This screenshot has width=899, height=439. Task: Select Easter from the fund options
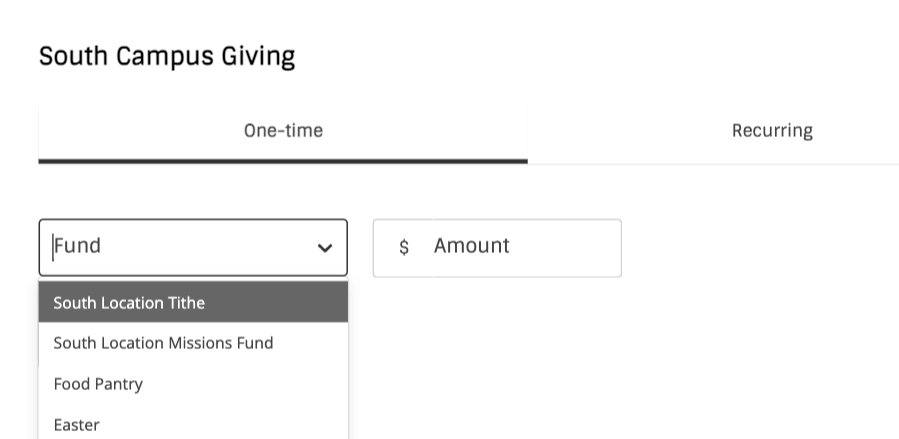[77, 425]
